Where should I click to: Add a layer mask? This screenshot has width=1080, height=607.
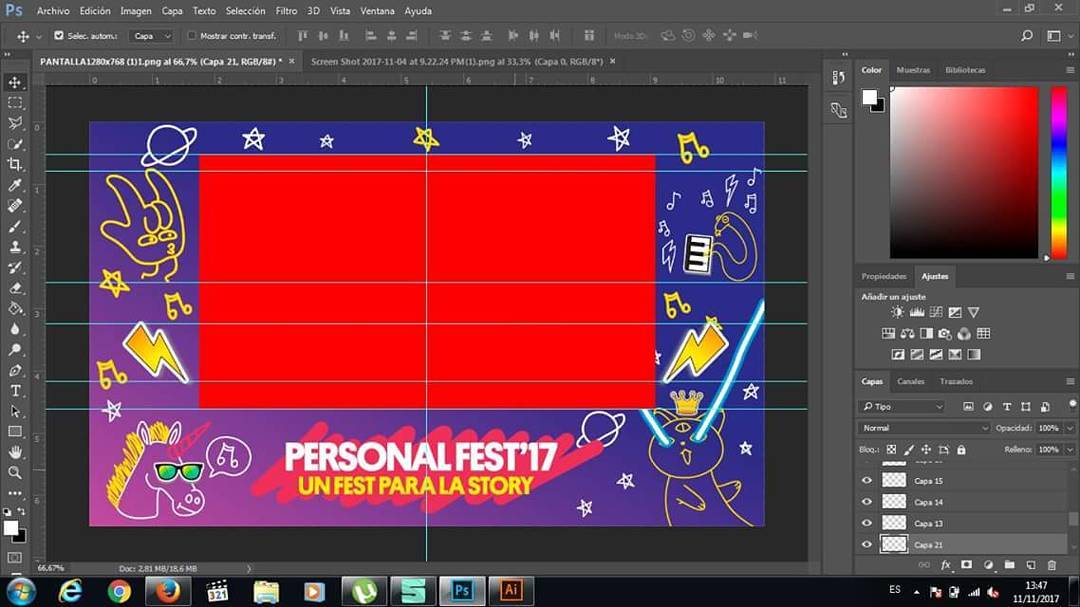coord(966,565)
